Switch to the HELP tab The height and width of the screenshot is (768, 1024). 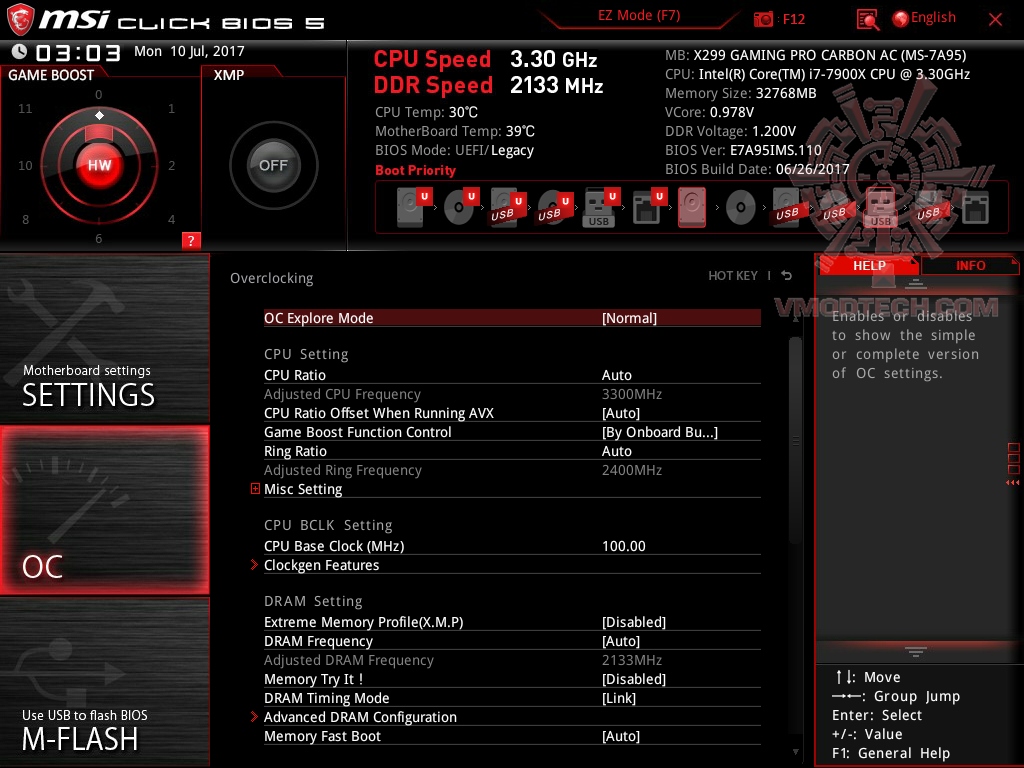point(869,266)
